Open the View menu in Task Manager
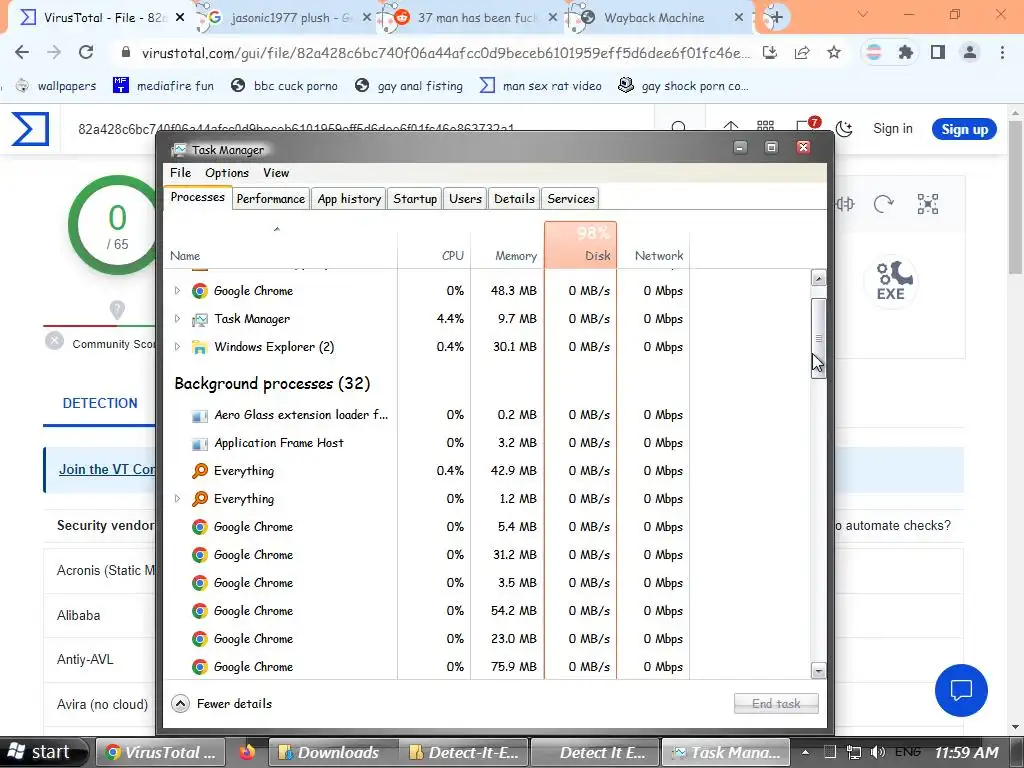The width and height of the screenshot is (1024, 768). [x=276, y=173]
